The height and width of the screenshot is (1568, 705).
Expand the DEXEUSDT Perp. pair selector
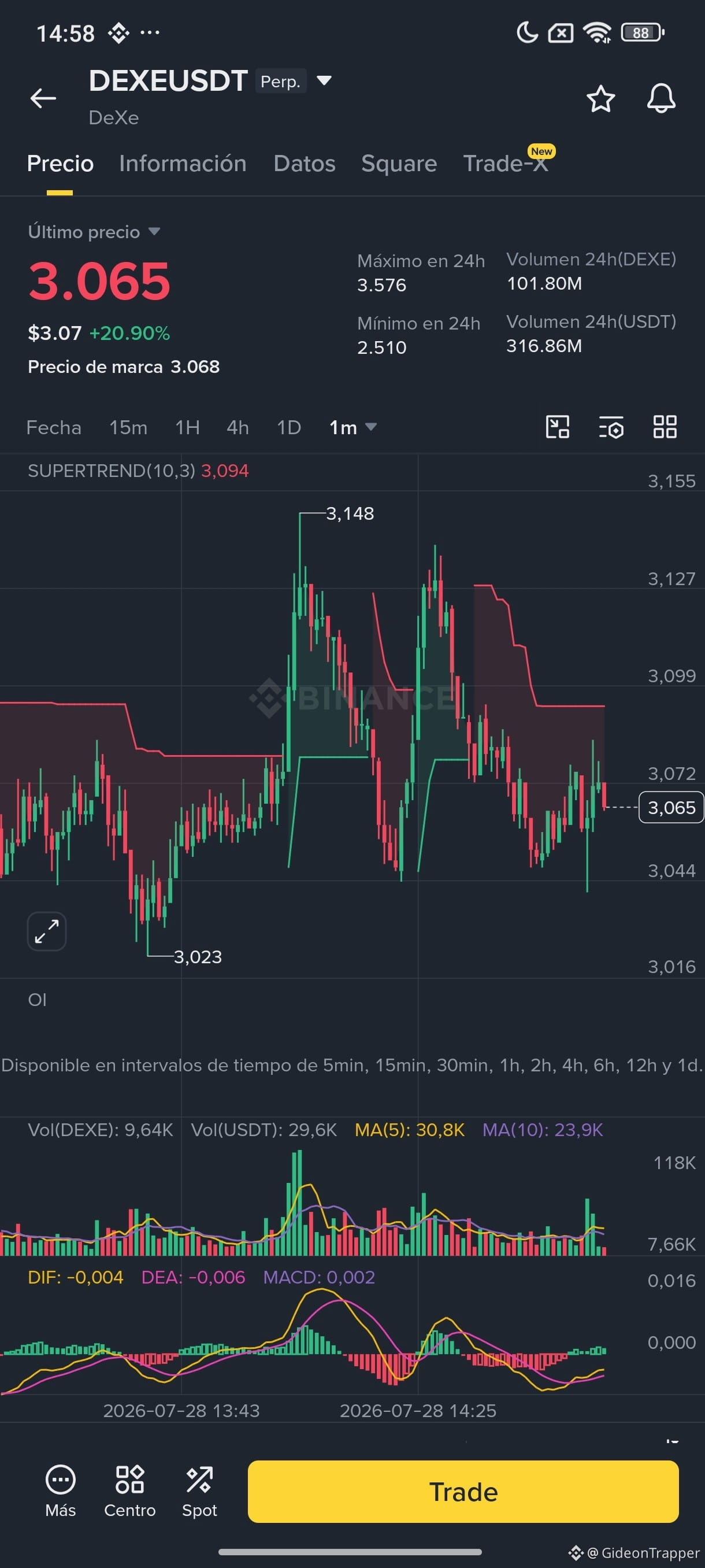(x=324, y=80)
